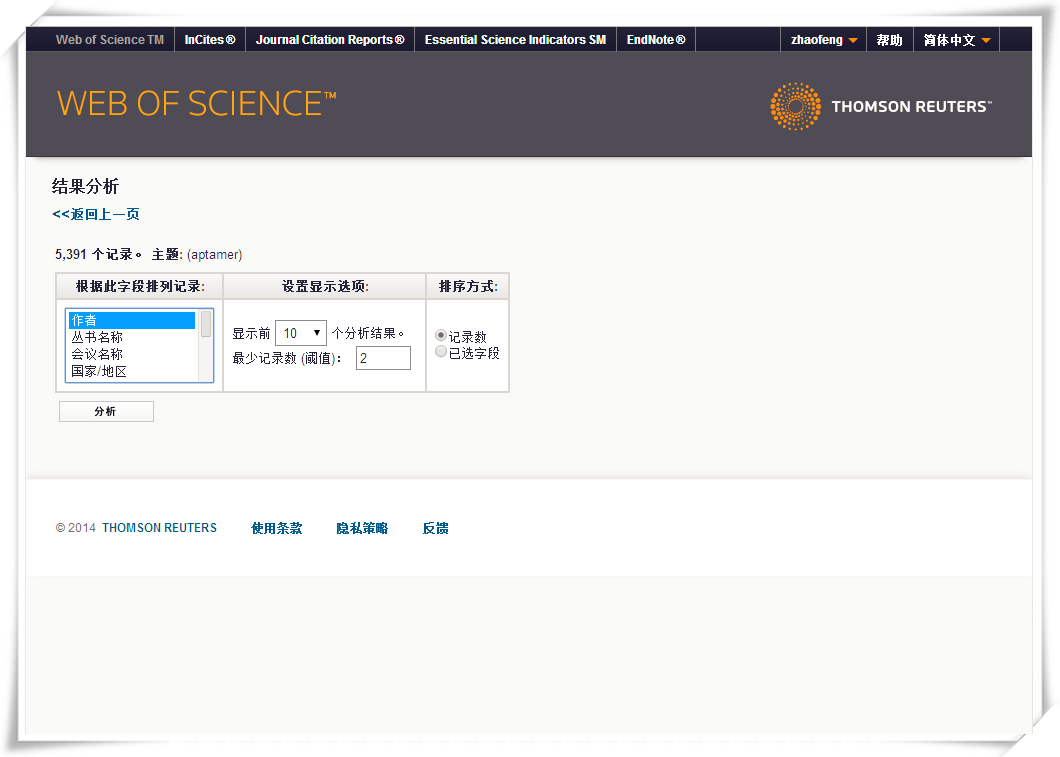Click the Thomson Reuters logo
Screen dimensions: 1060x757
[880, 106]
